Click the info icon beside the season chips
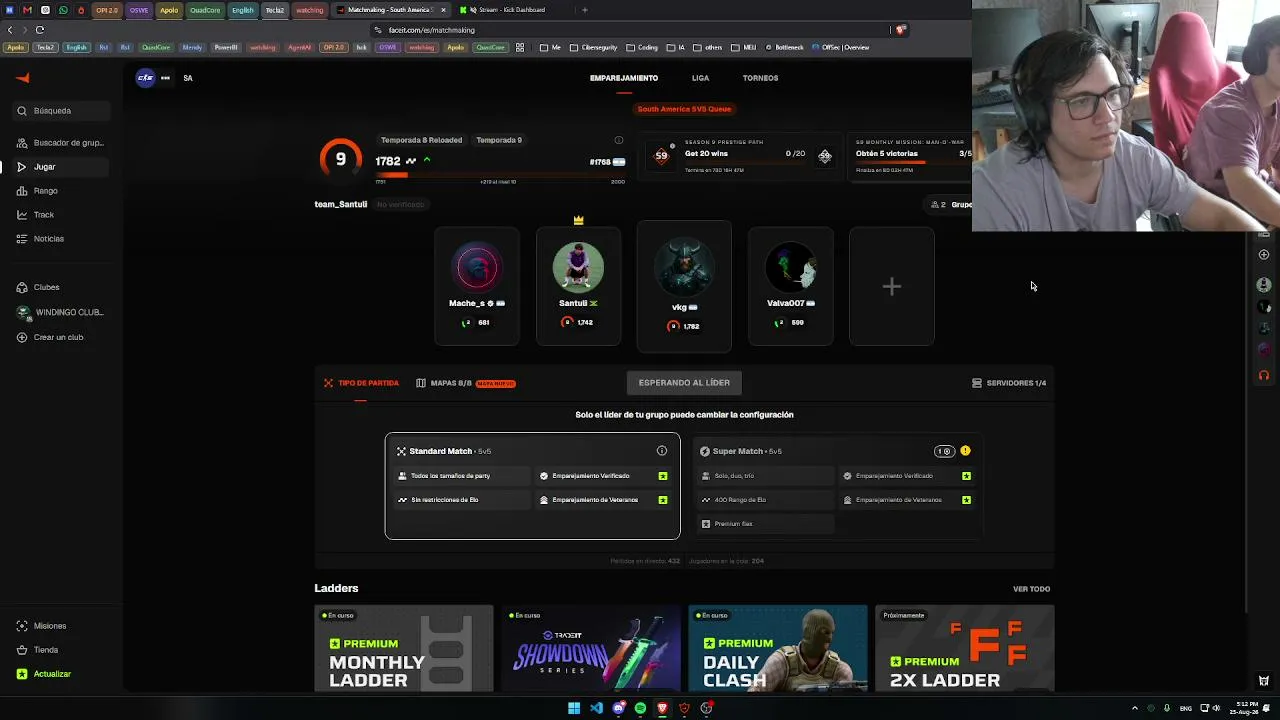Screen dimensions: 1280x720 click(x=619, y=140)
